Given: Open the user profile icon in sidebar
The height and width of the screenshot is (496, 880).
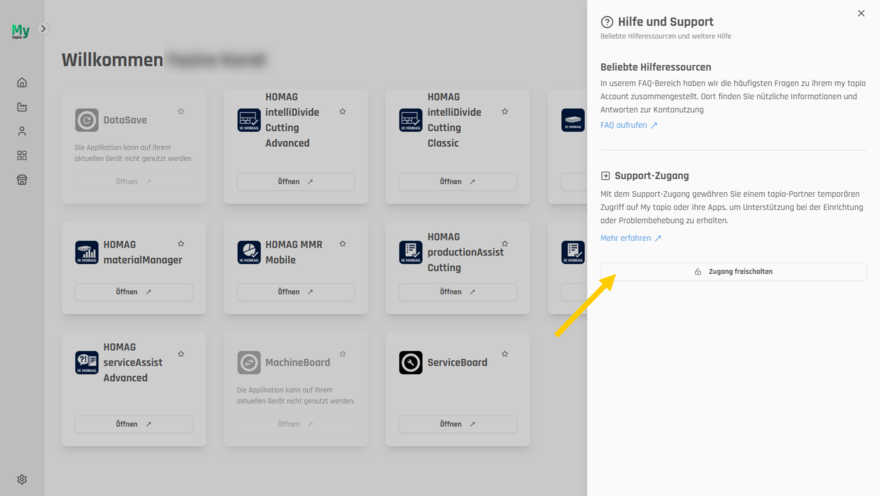Looking at the screenshot, I should coord(22,131).
